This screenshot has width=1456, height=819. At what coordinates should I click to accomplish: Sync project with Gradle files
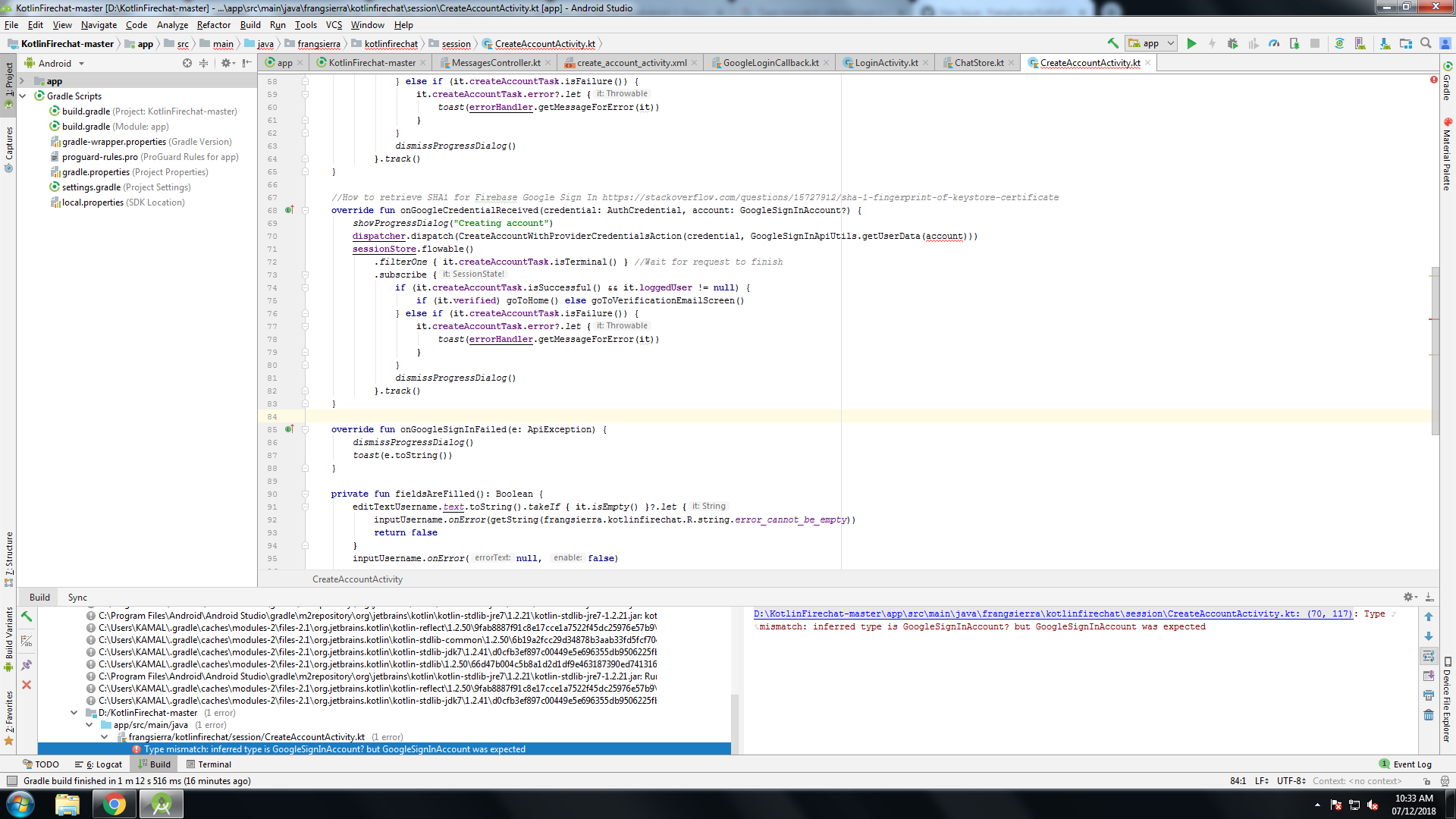(1339, 43)
